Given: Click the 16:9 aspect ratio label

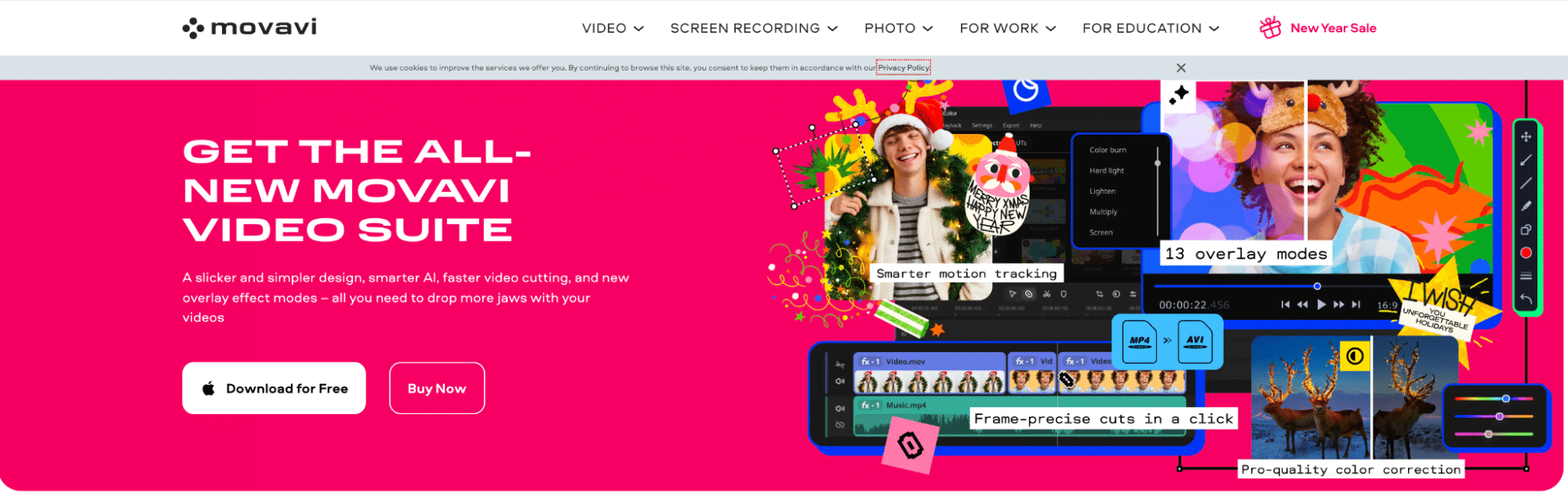Looking at the screenshot, I should (1387, 305).
